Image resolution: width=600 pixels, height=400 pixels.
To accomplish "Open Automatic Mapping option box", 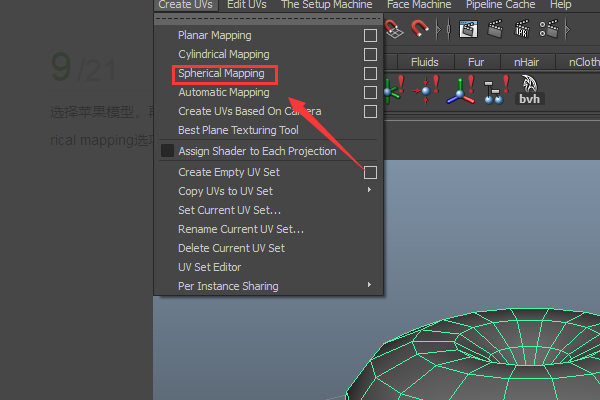I will [370, 92].
